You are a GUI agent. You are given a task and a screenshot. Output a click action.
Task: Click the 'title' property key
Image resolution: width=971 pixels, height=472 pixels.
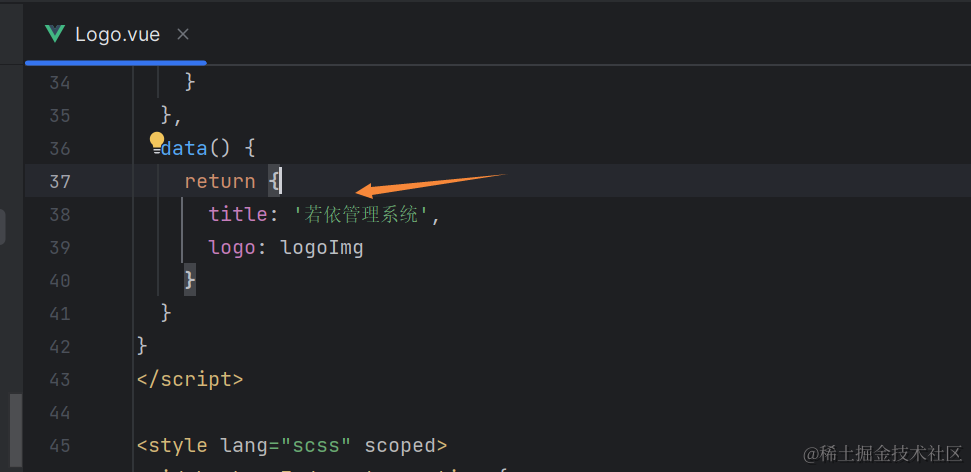click(238, 214)
